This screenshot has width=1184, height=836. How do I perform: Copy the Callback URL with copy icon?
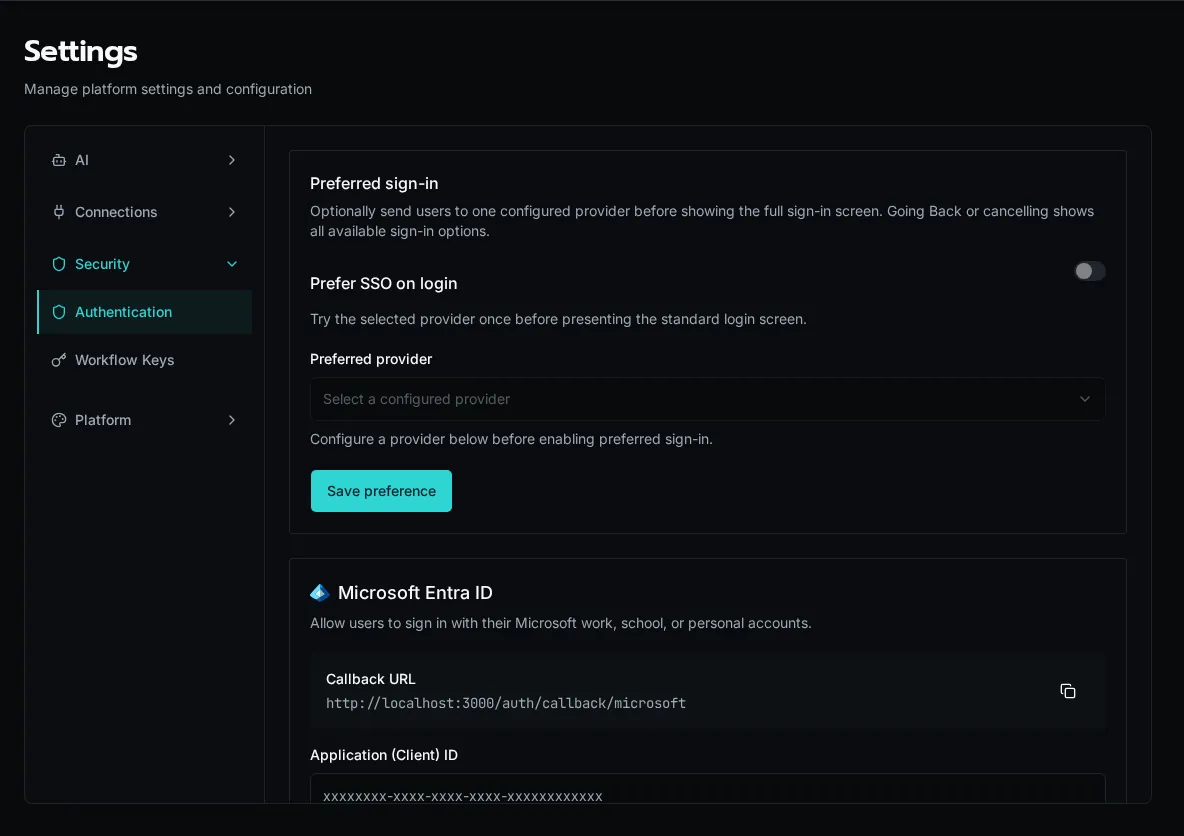tap(1068, 691)
